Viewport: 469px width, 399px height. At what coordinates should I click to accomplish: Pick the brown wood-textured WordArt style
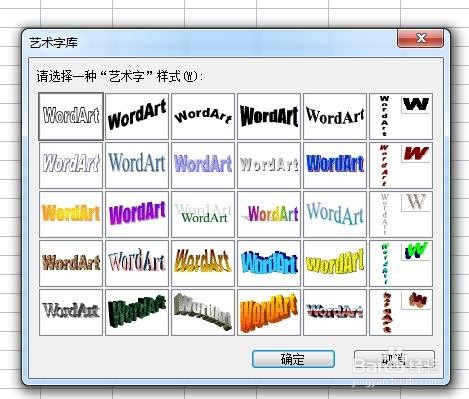(x=71, y=263)
